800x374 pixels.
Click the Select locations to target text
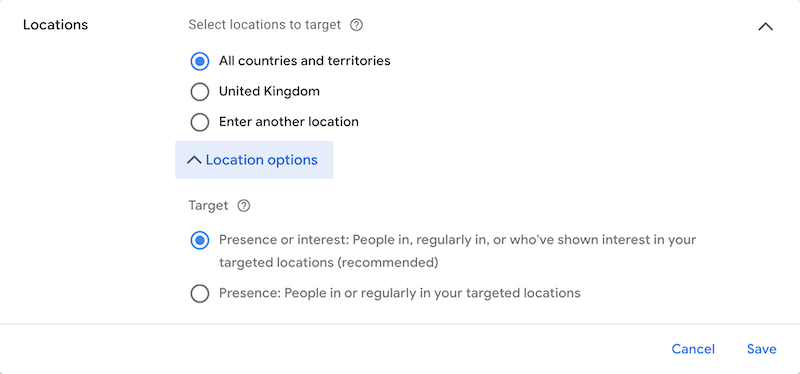[264, 24]
